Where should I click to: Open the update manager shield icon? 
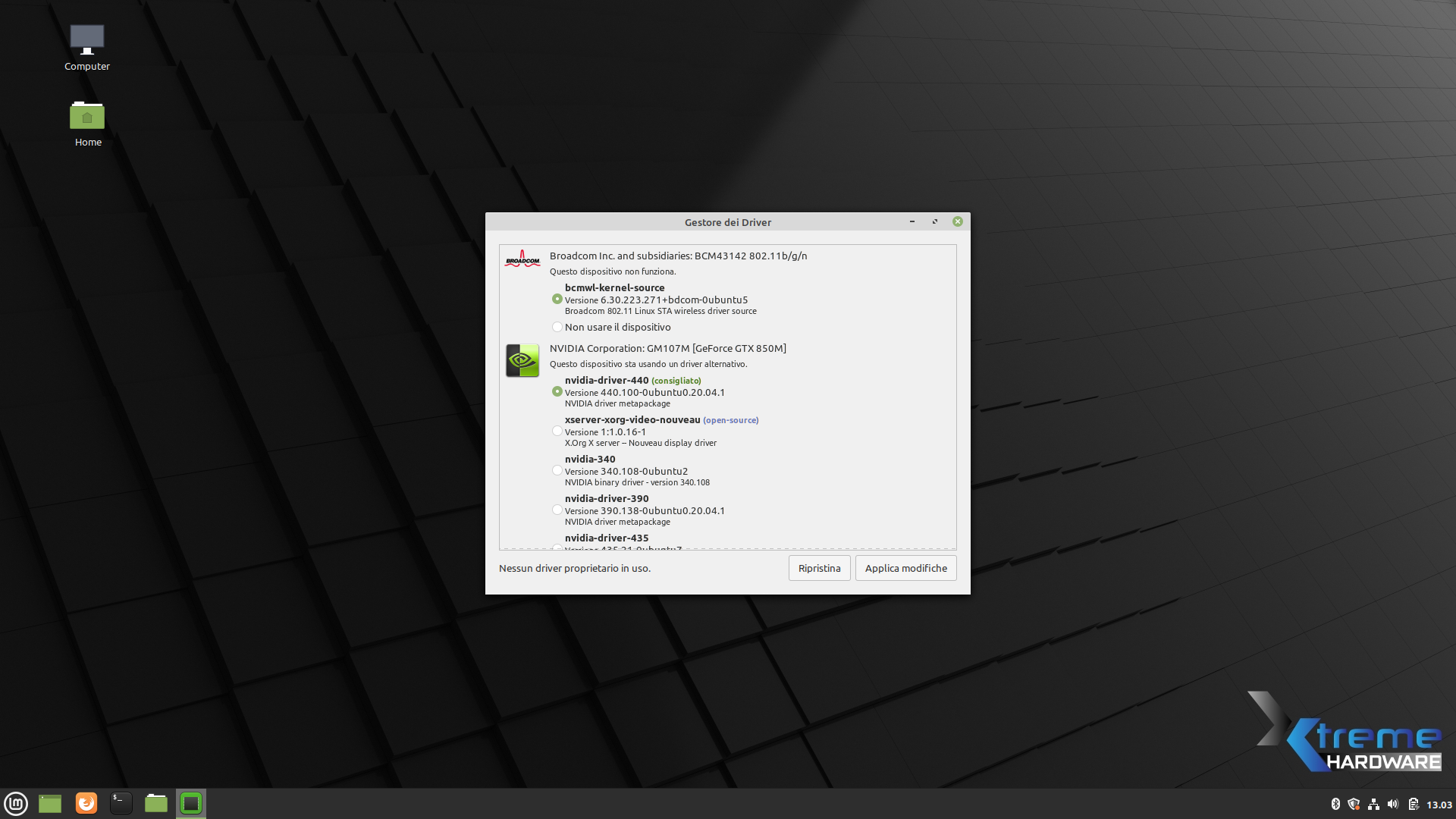coord(1354,805)
